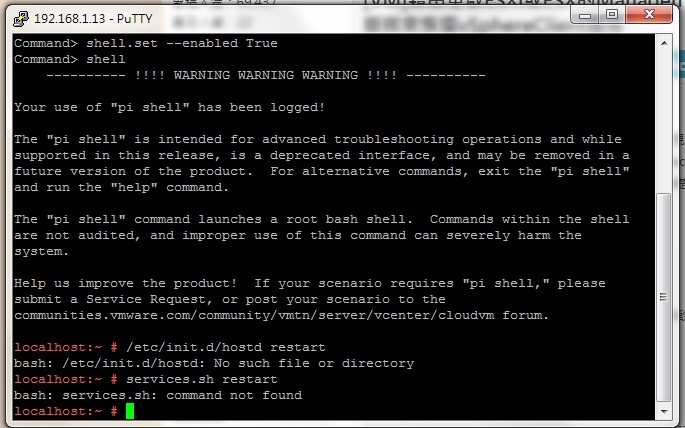The image size is (685, 428).
Task: Click 'command not found' error message
Action: point(234,395)
